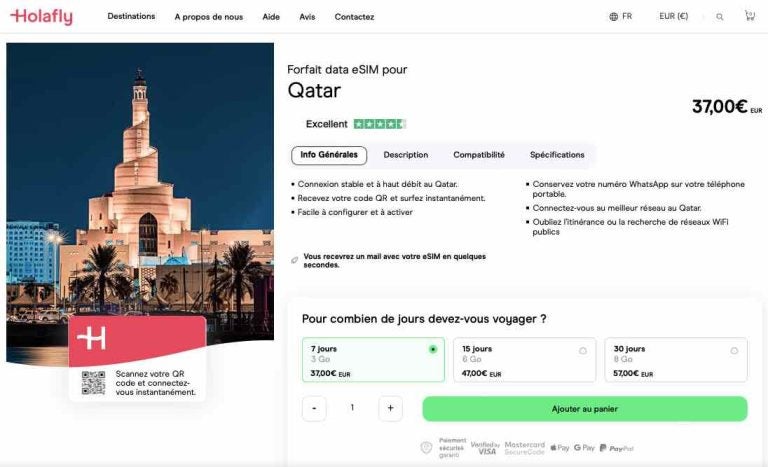Open EUR (€) currency dropdown
The height and width of the screenshot is (467, 768).
pyautogui.click(x=673, y=16)
